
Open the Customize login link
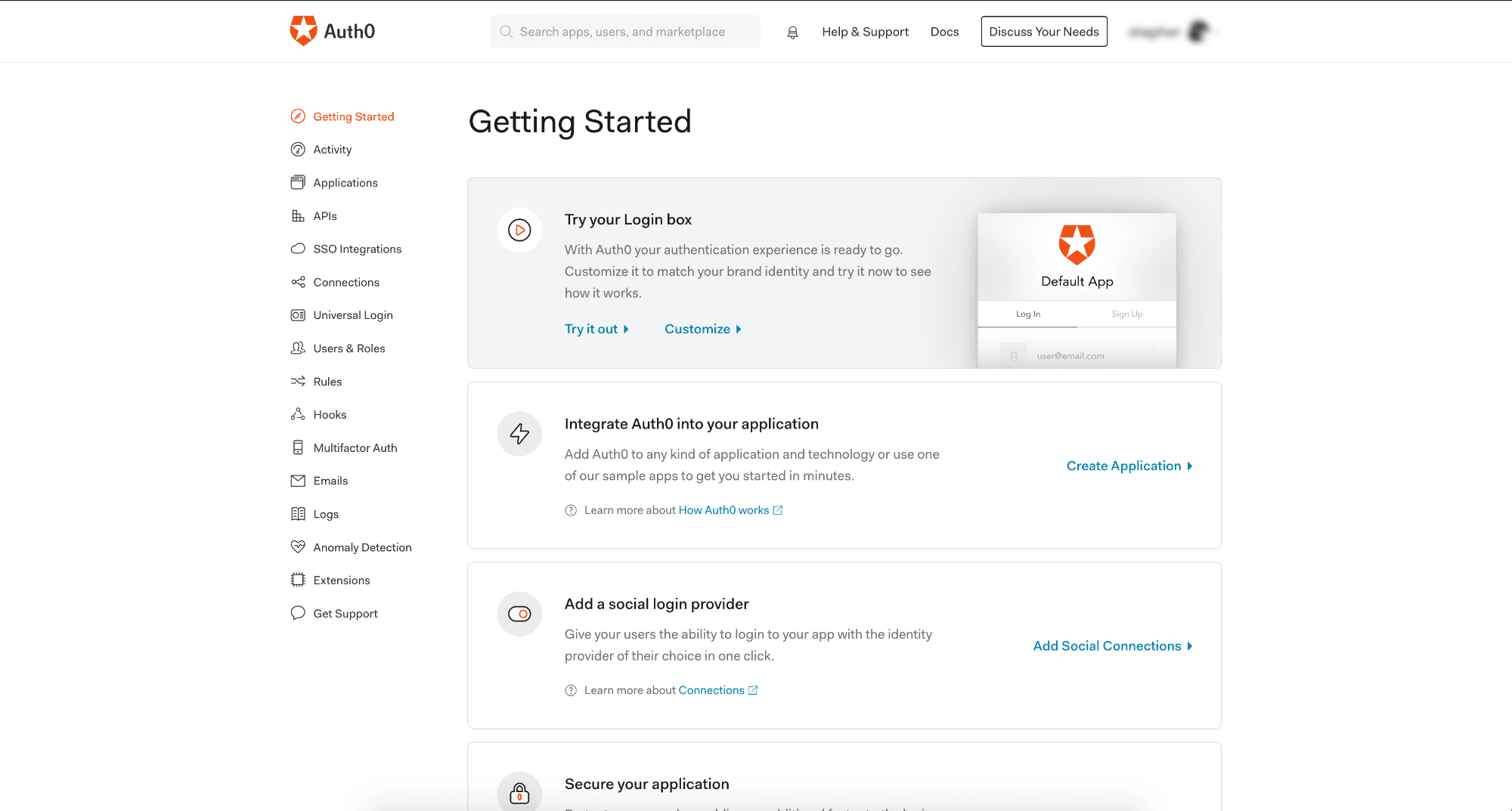pos(702,330)
